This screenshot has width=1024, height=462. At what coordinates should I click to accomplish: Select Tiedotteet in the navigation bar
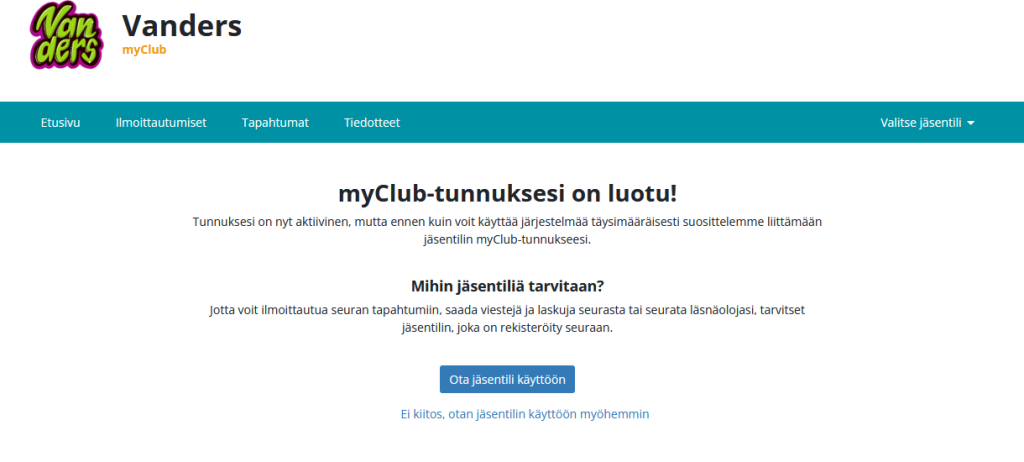click(x=372, y=123)
